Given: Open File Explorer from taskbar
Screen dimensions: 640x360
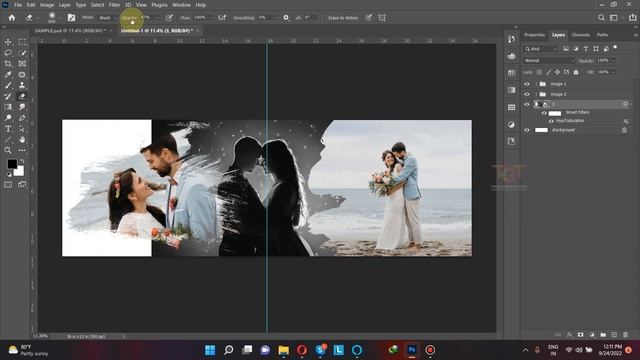Looking at the screenshot, I should click(x=284, y=350).
